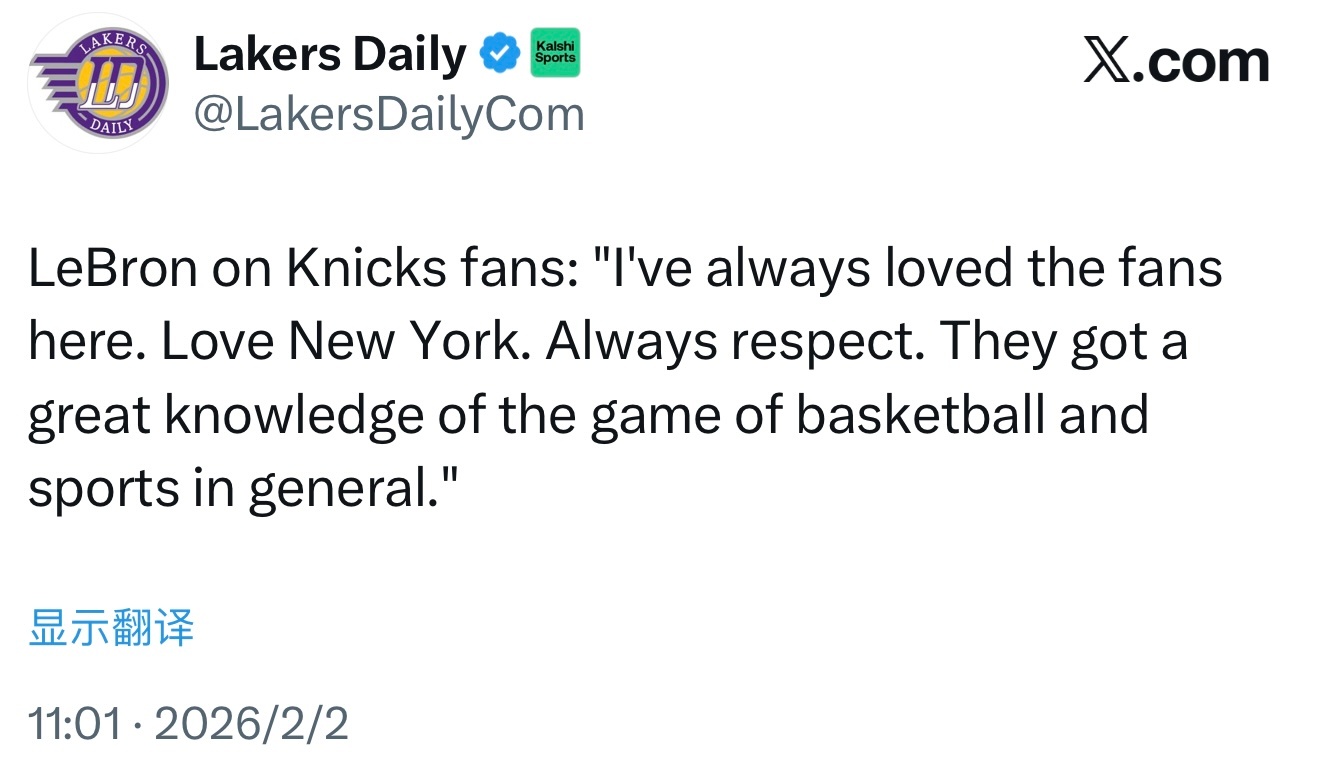Select the word "knowledge" in the tweet

pyautogui.click(x=294, y=415)
